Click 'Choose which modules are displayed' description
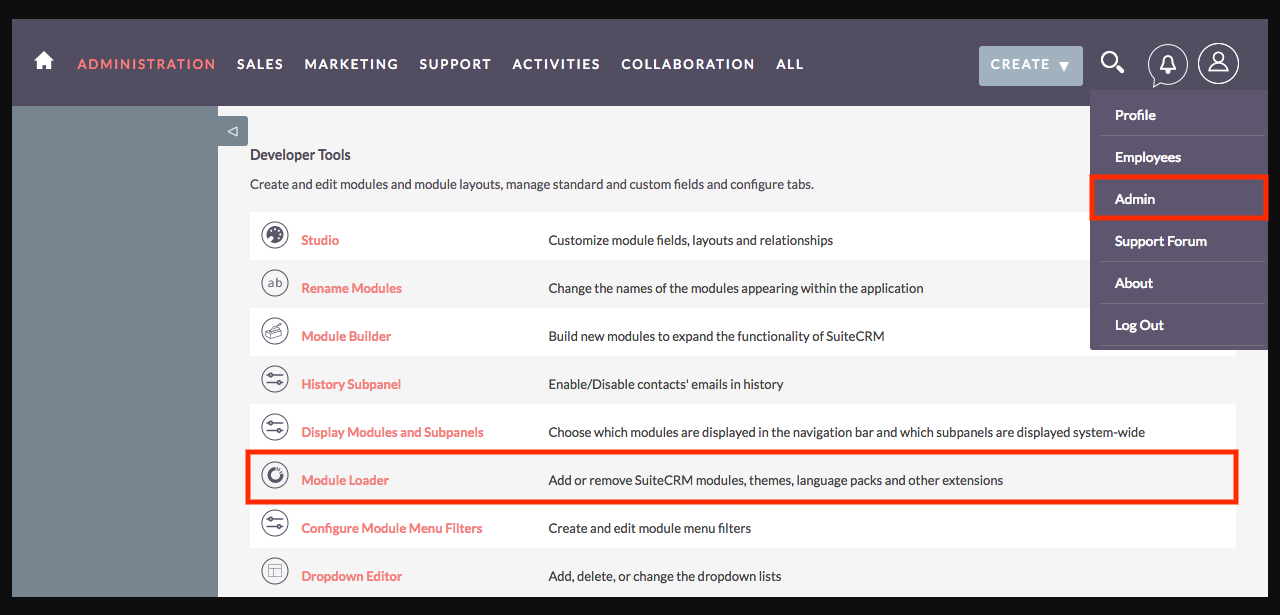The image size is (1280, 615). 847,432
